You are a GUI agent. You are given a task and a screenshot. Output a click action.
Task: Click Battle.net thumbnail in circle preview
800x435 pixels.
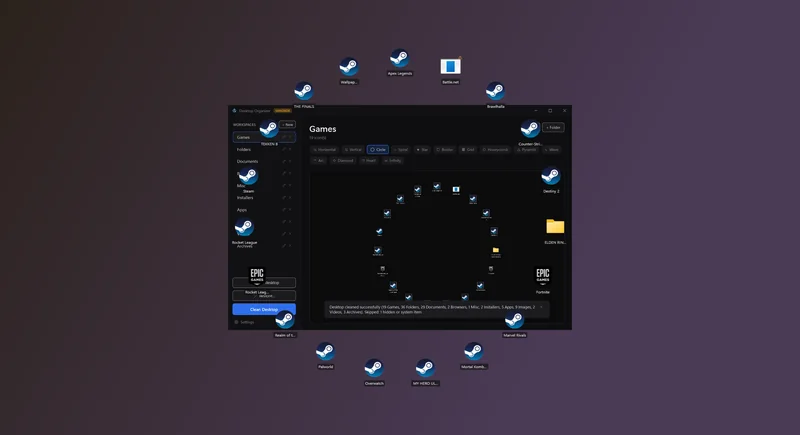(456, 190)
